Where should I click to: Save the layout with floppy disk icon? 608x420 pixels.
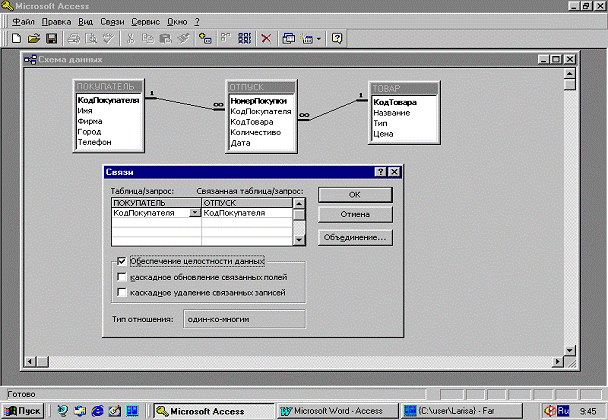click(52, 38)
